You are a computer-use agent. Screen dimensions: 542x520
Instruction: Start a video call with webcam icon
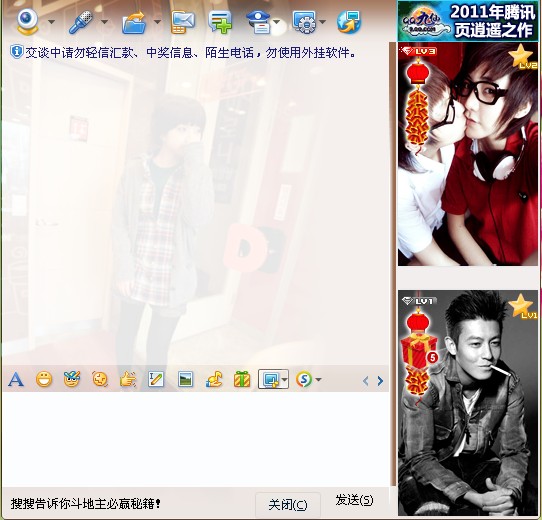28,22
